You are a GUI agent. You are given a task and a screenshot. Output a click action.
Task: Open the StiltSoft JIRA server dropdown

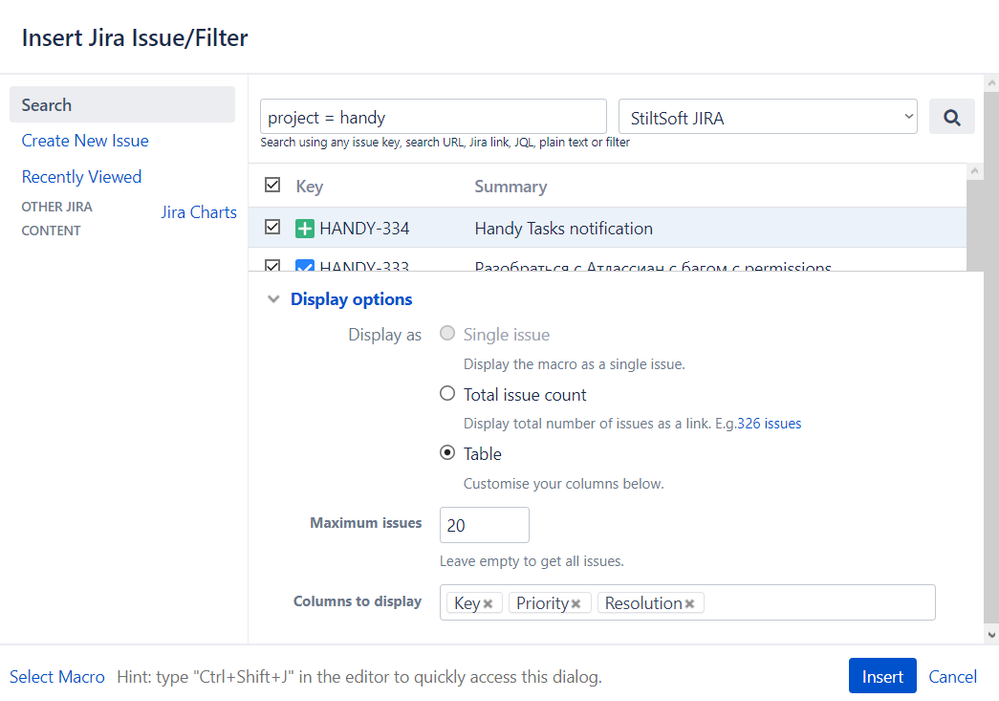(x=768, y=117)
